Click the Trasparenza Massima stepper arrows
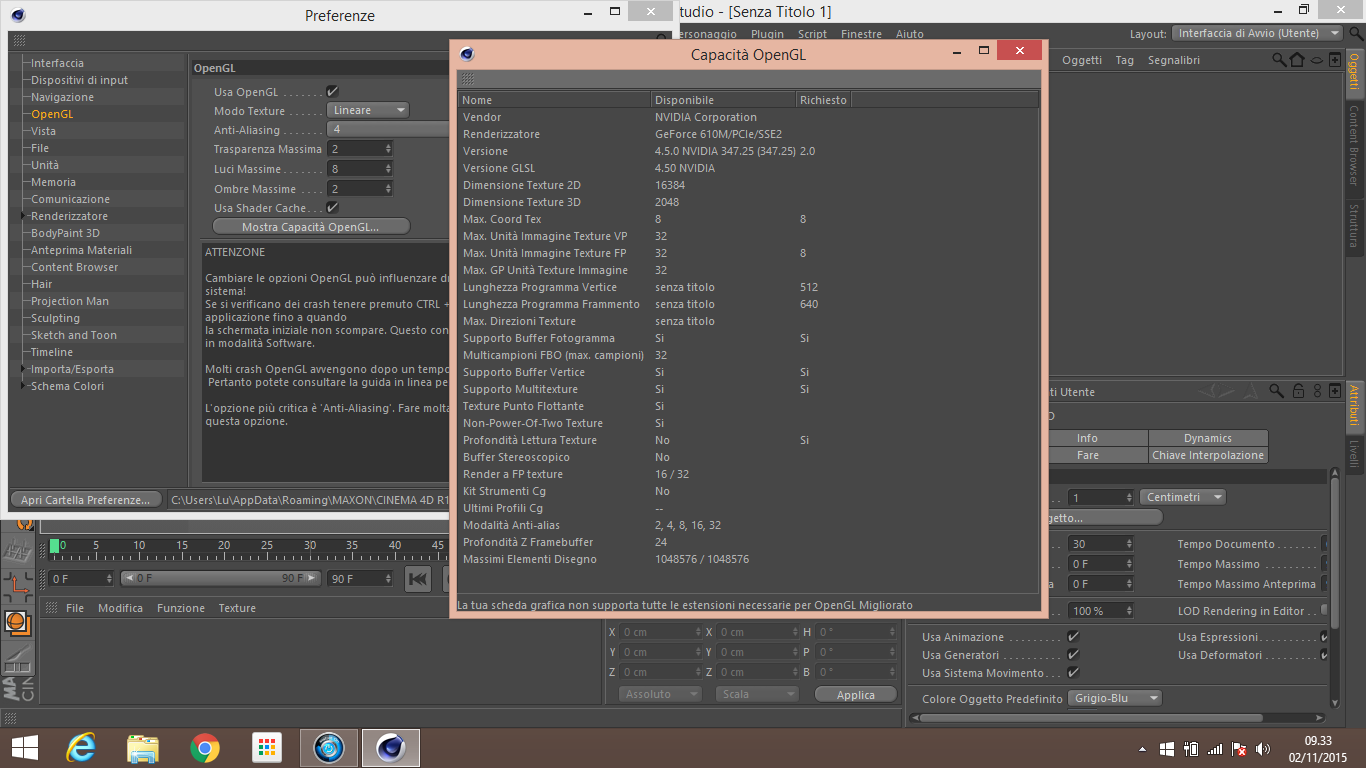This screenshot has width=1366, height=768. pos(387,149)
